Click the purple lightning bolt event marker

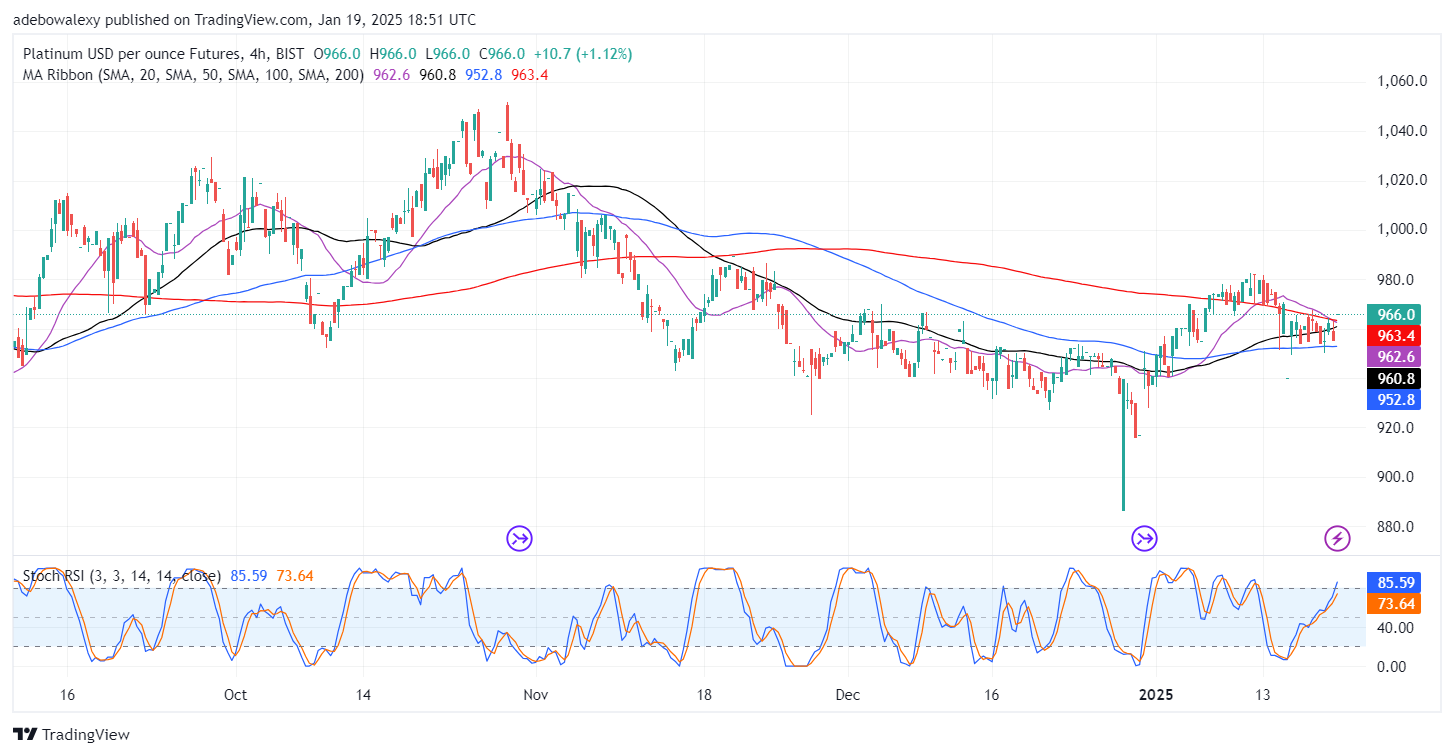point(1338,540)
